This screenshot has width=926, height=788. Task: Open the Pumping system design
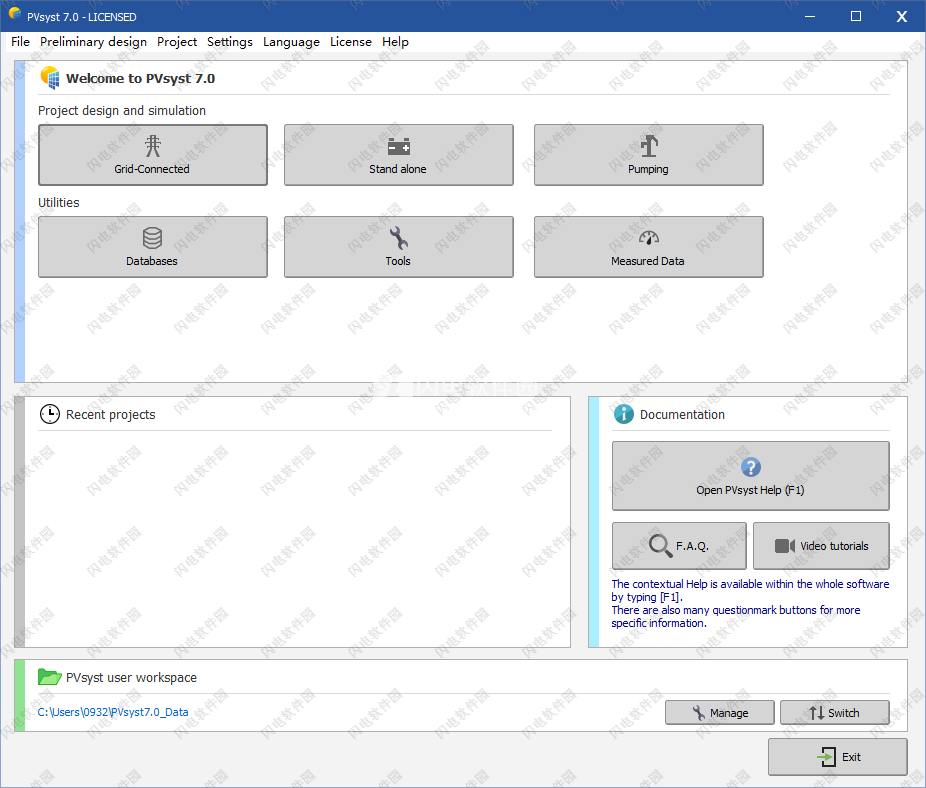coord(648,155)
